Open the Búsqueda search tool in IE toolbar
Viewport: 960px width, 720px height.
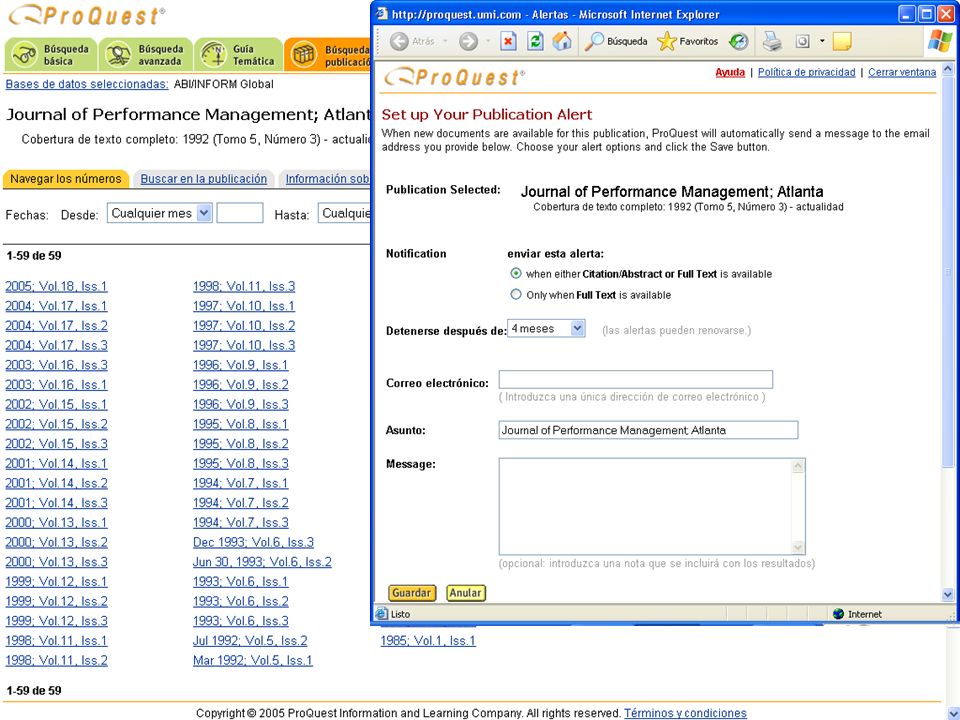616,41
